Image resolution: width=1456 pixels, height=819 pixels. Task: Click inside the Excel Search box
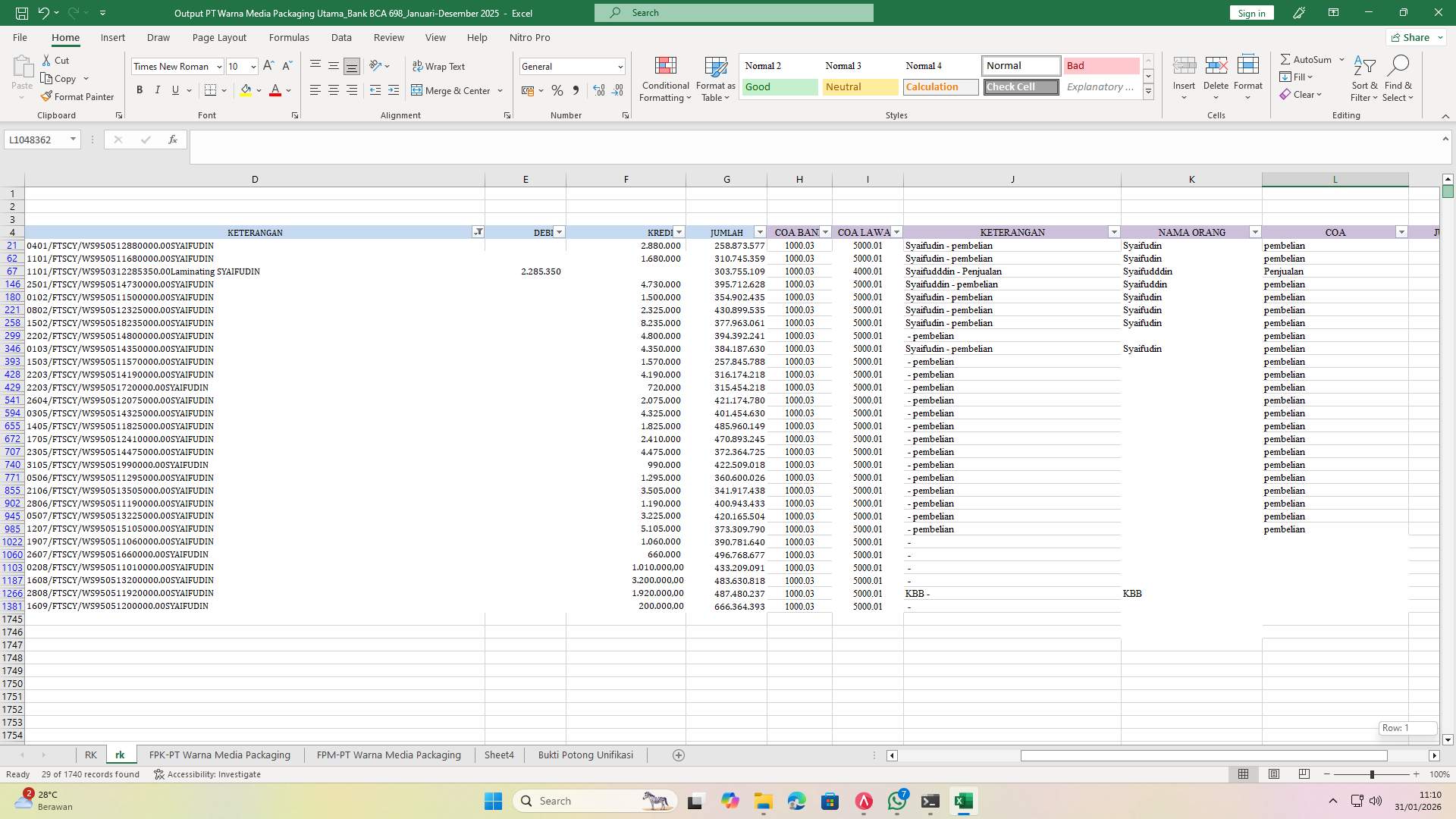pyautogui.click(x=733, y=13)
